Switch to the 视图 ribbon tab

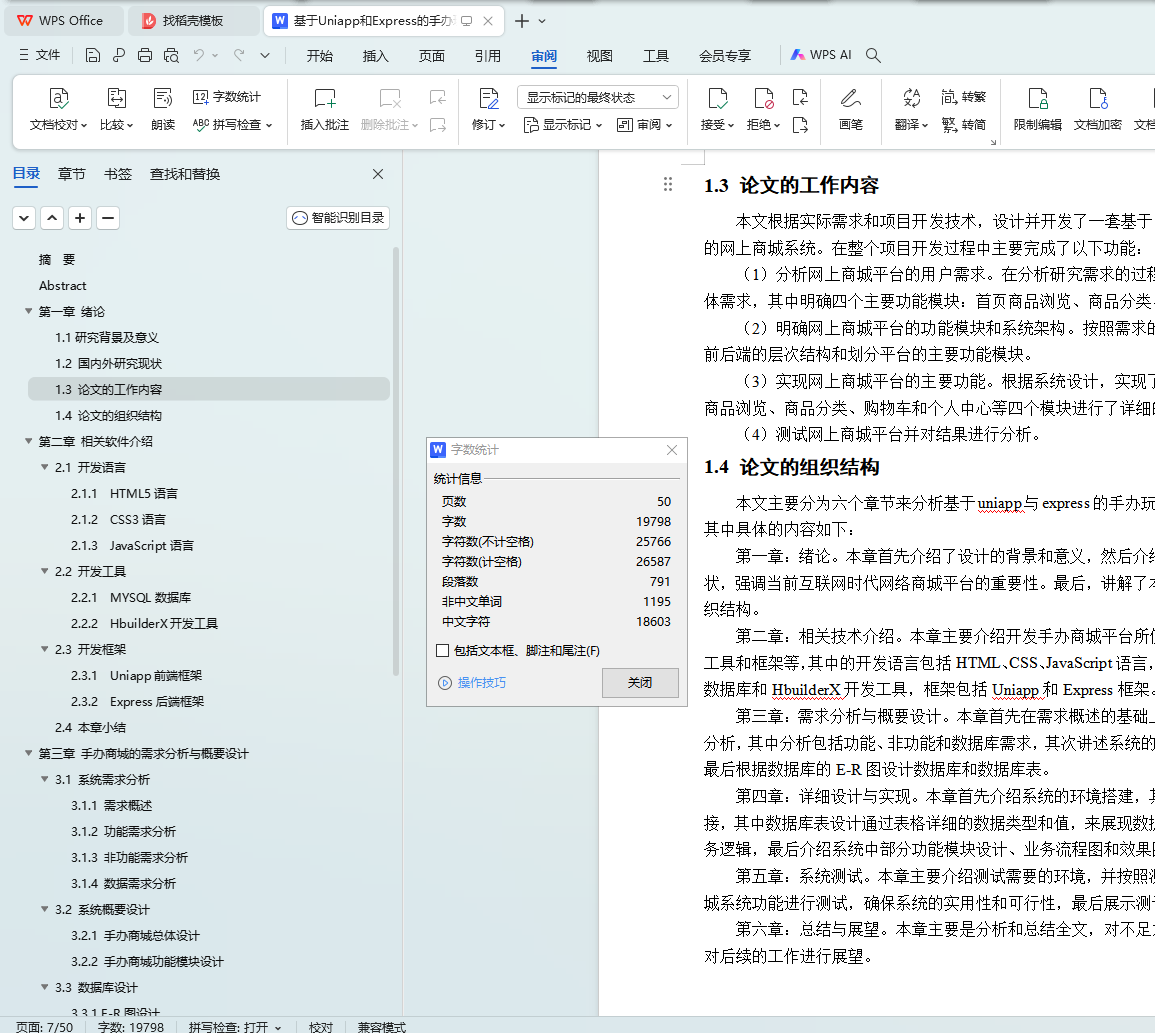[599, 56]
